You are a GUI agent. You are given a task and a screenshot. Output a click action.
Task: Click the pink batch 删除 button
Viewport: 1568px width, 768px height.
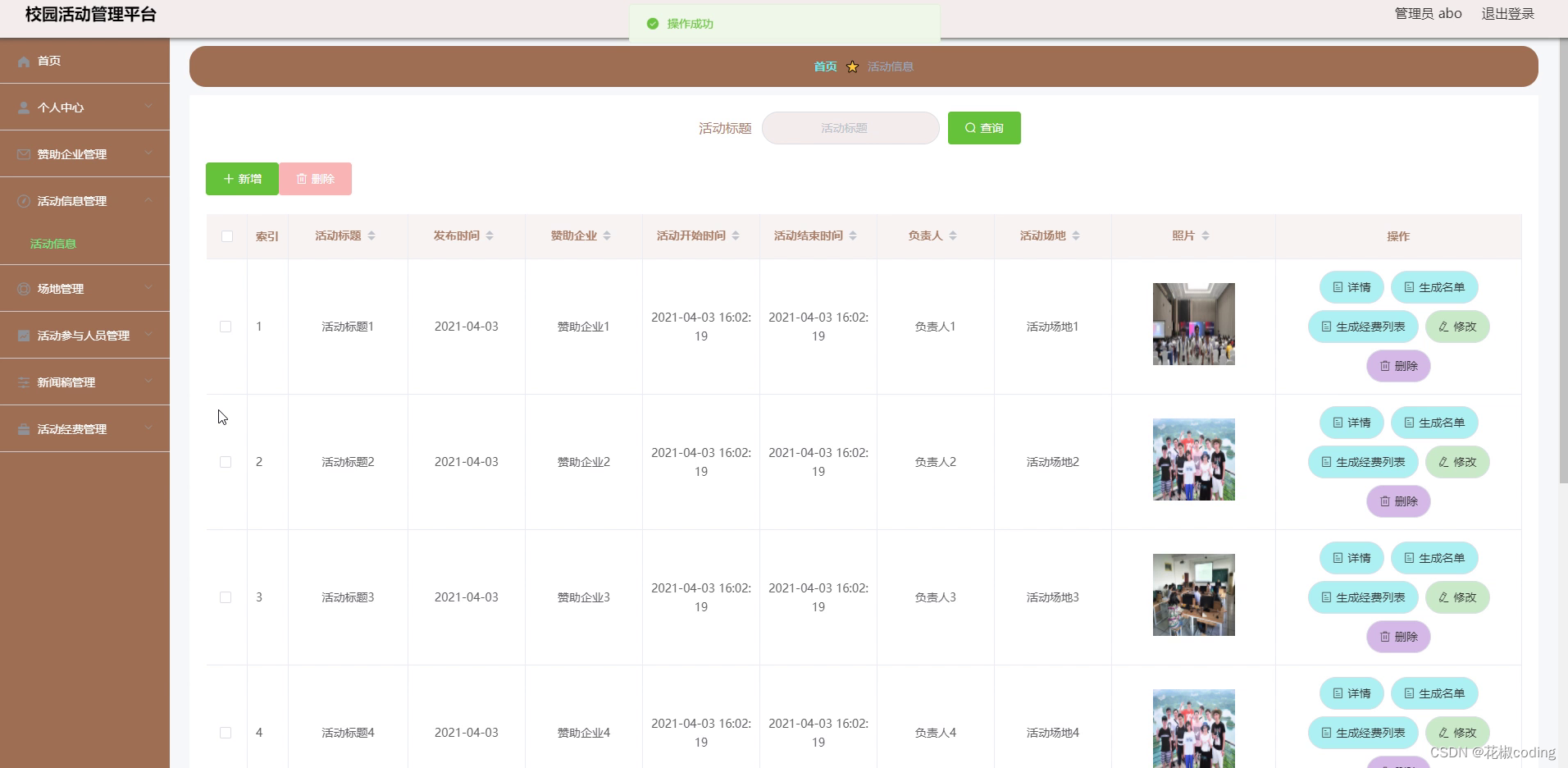316,179
